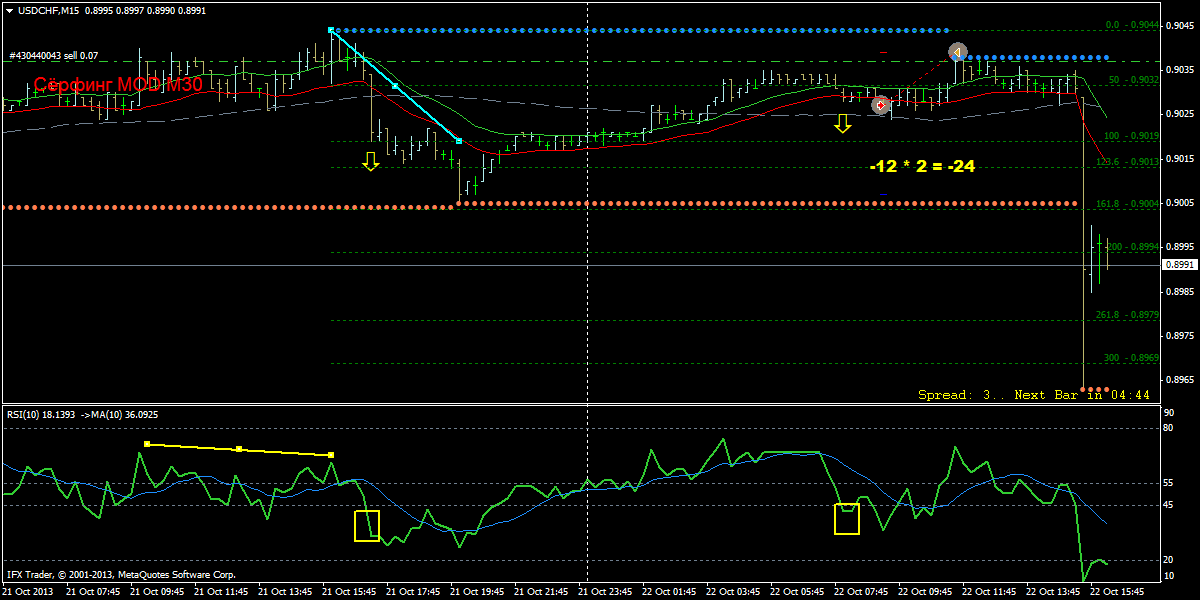The image size is (1200, 600).
Task: Click time axis label 22 Oct 13:45
Action: pos(1055,592)
